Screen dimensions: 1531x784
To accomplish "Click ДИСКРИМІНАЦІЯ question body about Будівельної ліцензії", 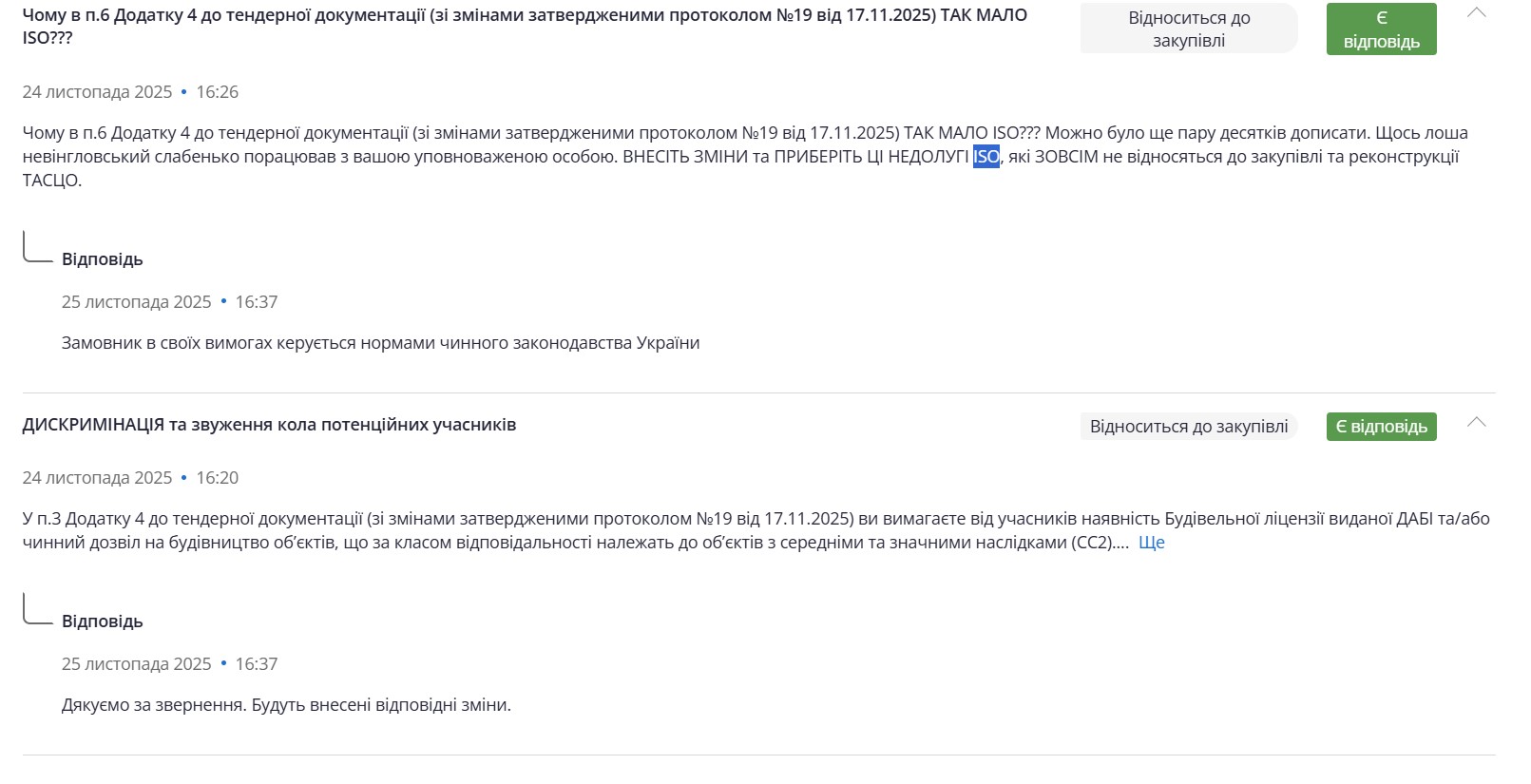I will click(570, 530).
